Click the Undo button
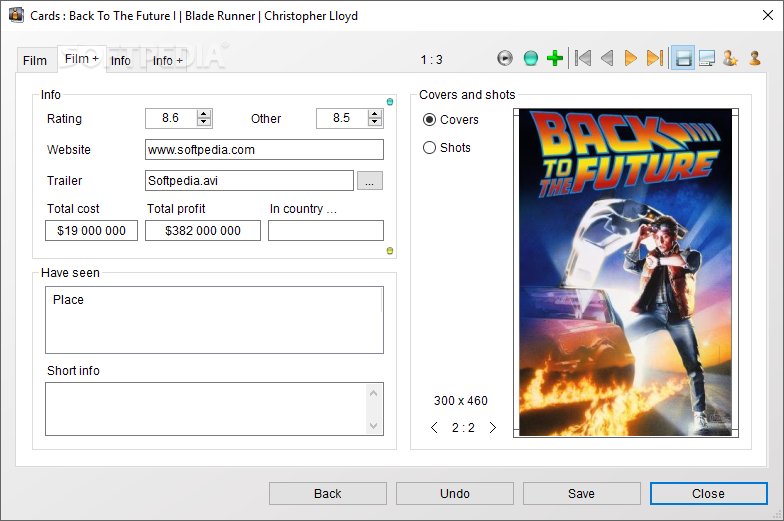This screenshot has height=521, width=784. pyautogui.click(x=454, y=494)
